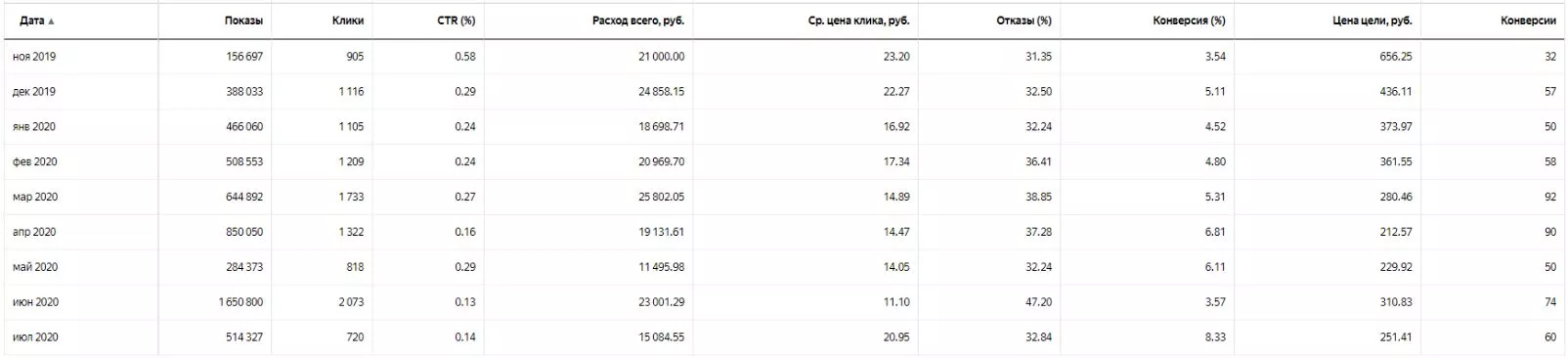Select the апр 2020 row

point(784,233)
